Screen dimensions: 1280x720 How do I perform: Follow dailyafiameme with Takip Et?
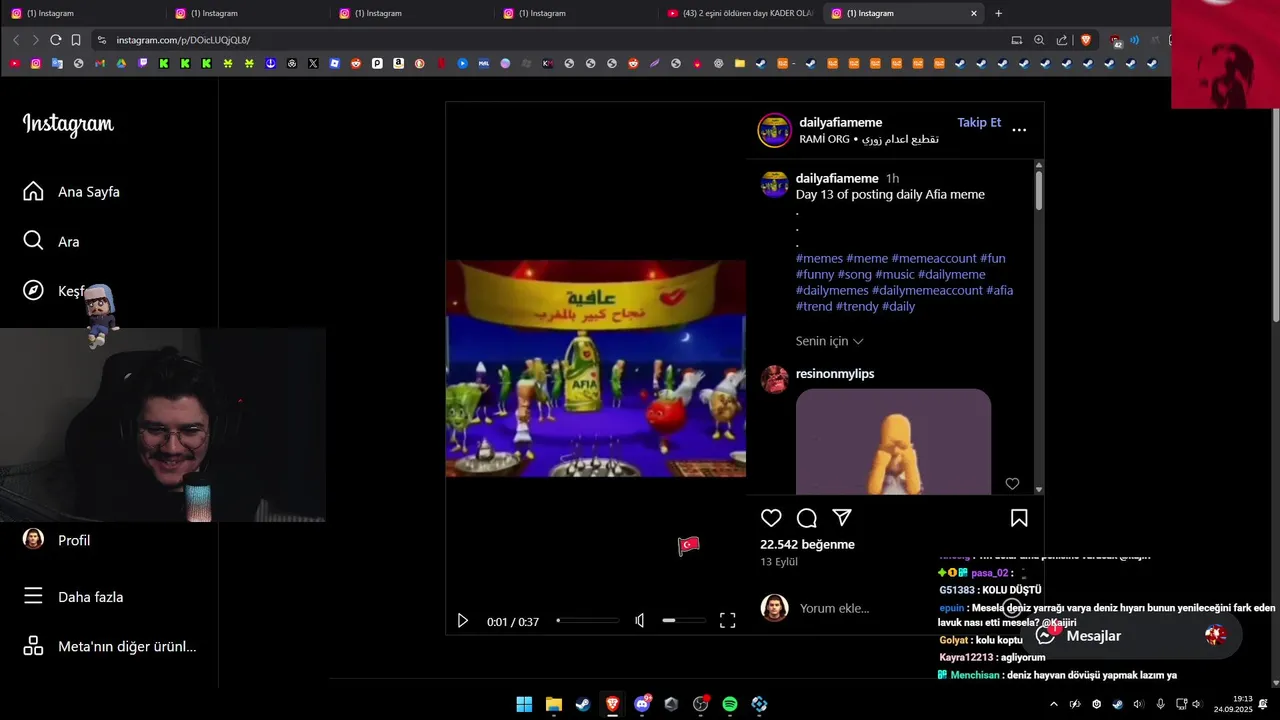pos(979,122)
